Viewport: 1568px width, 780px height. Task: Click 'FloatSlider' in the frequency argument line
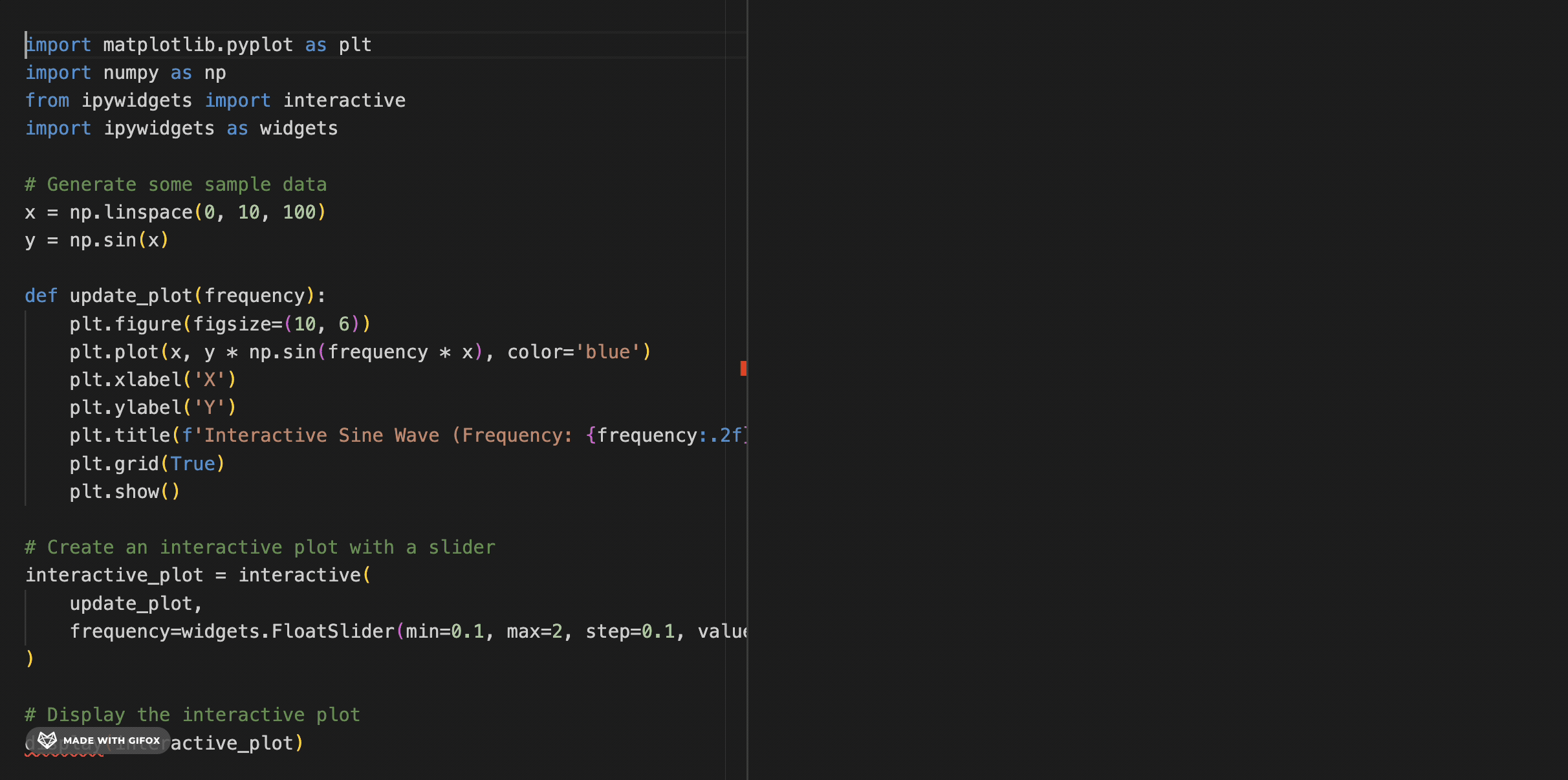pyautogui.click(x=332, y=632)
